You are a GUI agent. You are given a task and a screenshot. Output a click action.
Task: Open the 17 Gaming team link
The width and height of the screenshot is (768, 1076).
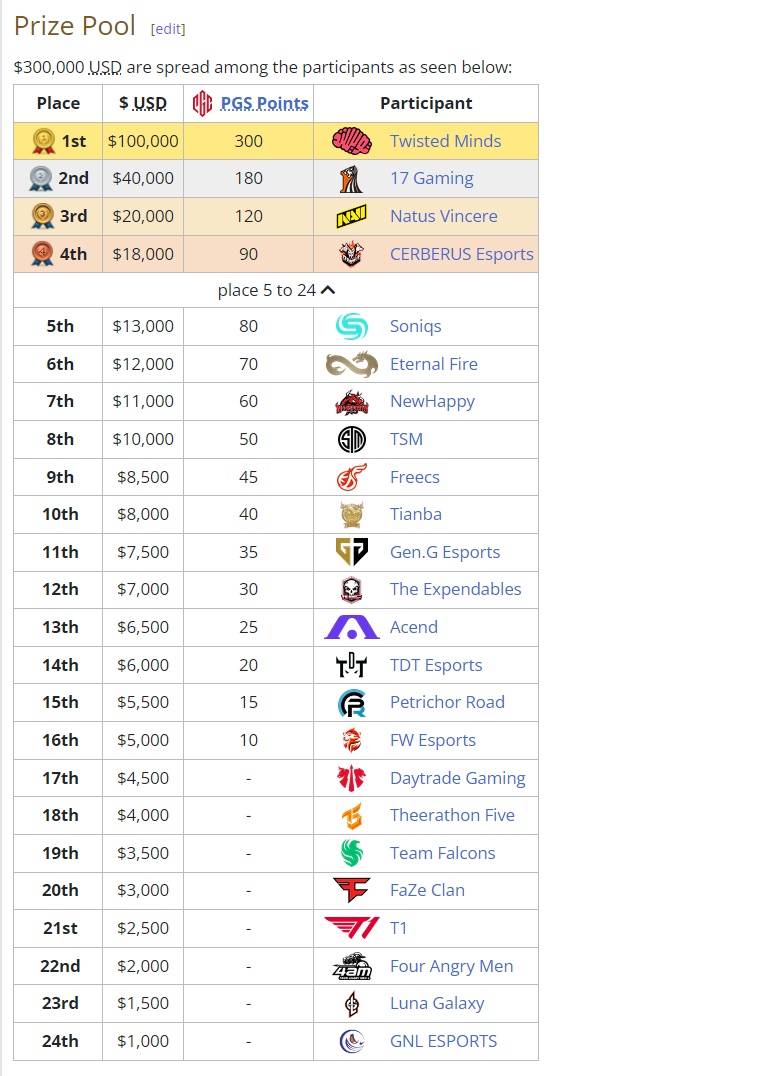[432, 178]
